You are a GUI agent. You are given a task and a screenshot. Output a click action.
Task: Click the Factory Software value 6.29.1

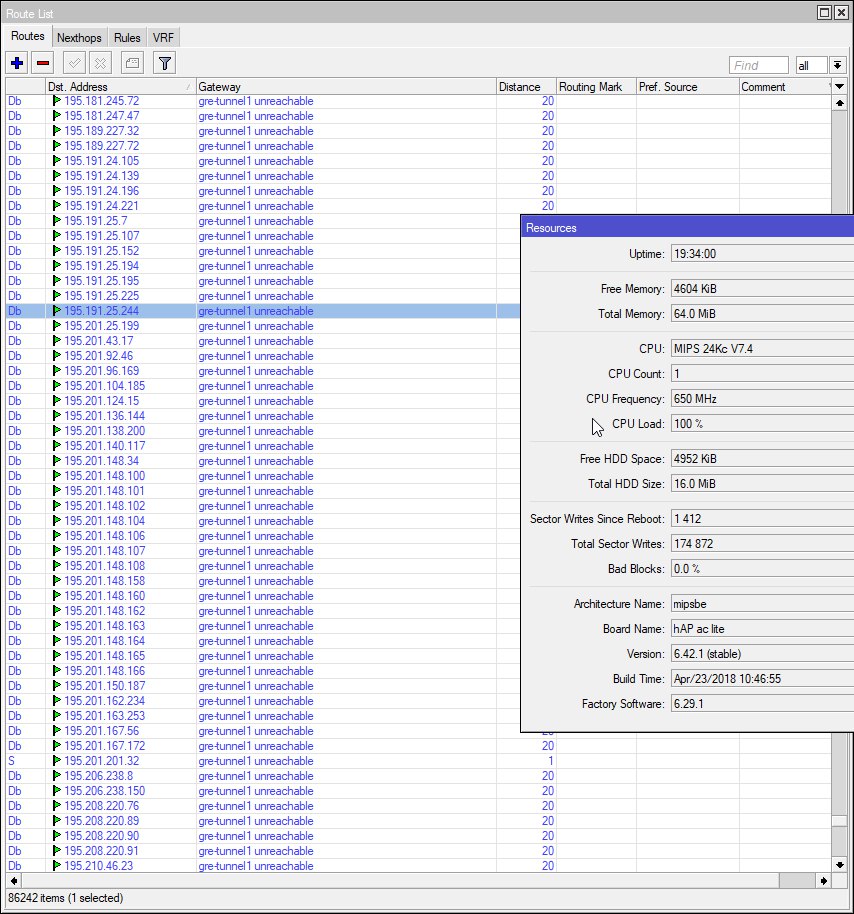[762, 704]
